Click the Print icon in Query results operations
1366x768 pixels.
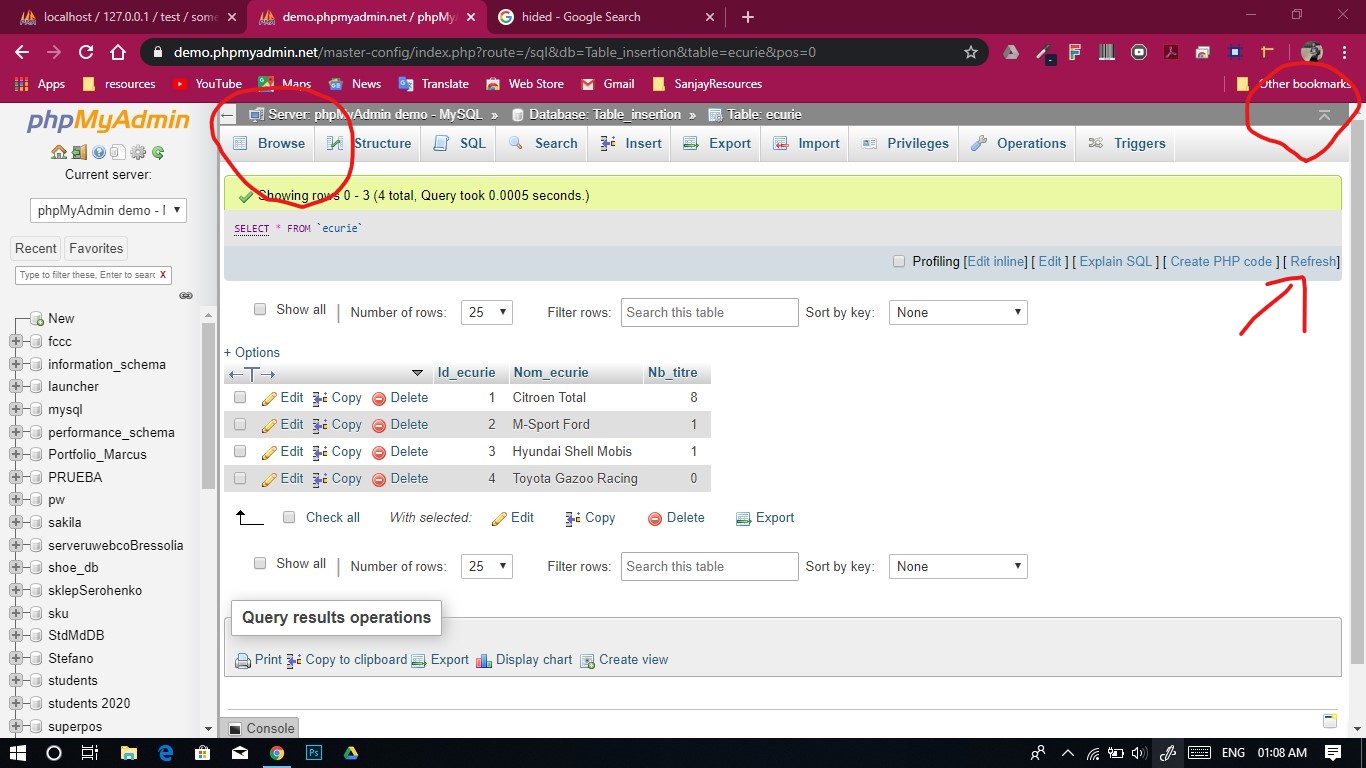[243, 660]
